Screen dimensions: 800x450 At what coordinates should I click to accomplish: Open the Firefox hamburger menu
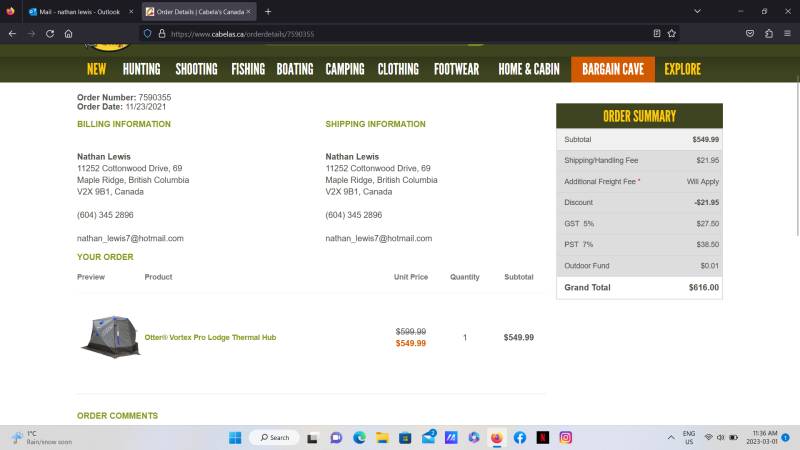click(787, 34)
